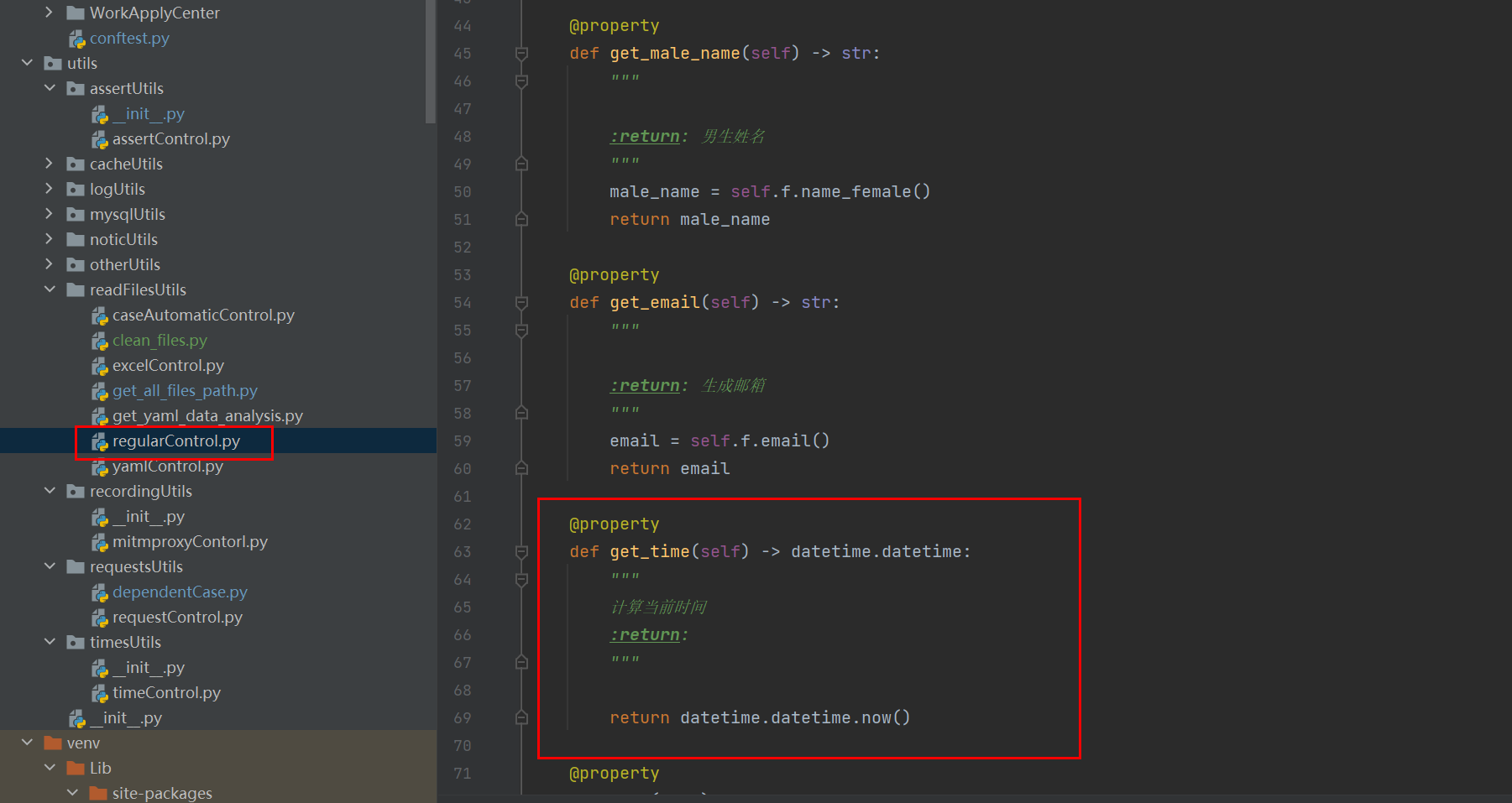1512x803 pixels.
Task: Click the conftest.py Python file icon
Action: pos(77,39)
